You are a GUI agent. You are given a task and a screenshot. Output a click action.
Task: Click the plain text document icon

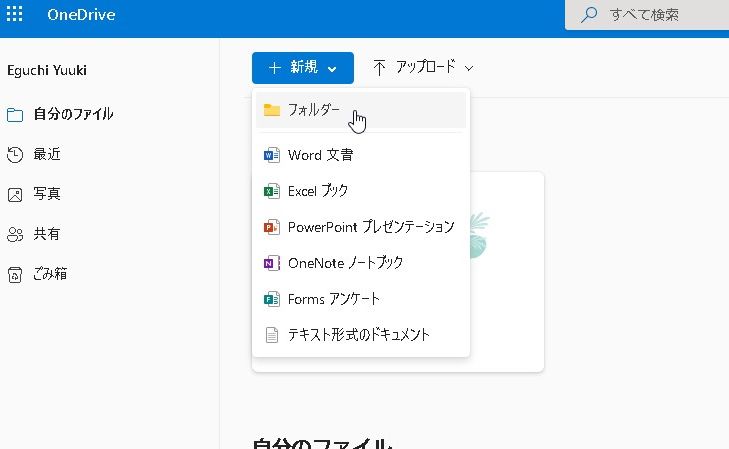tap(272, 335)
